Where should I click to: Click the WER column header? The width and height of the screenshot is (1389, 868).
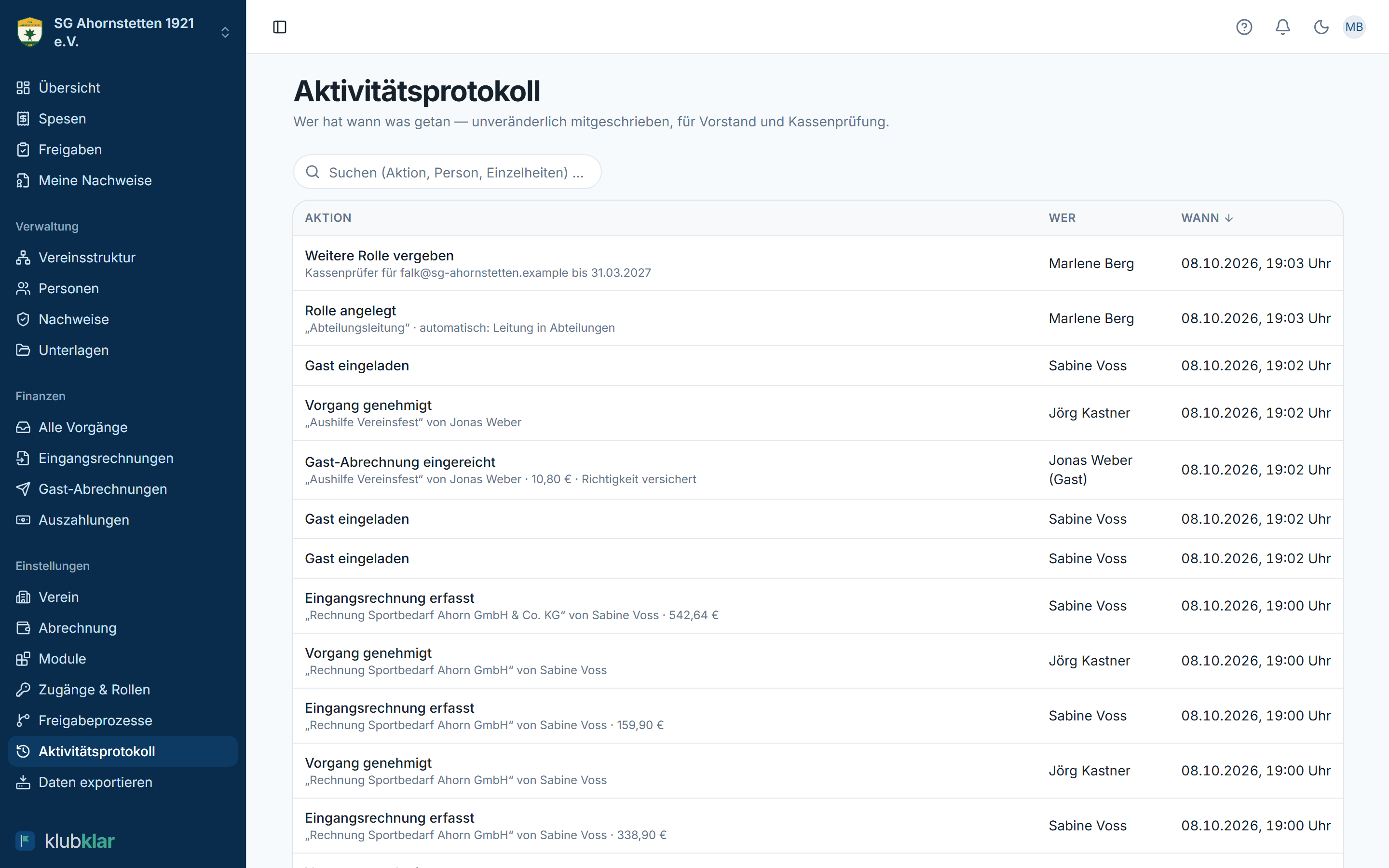(x=1062, y=218)
